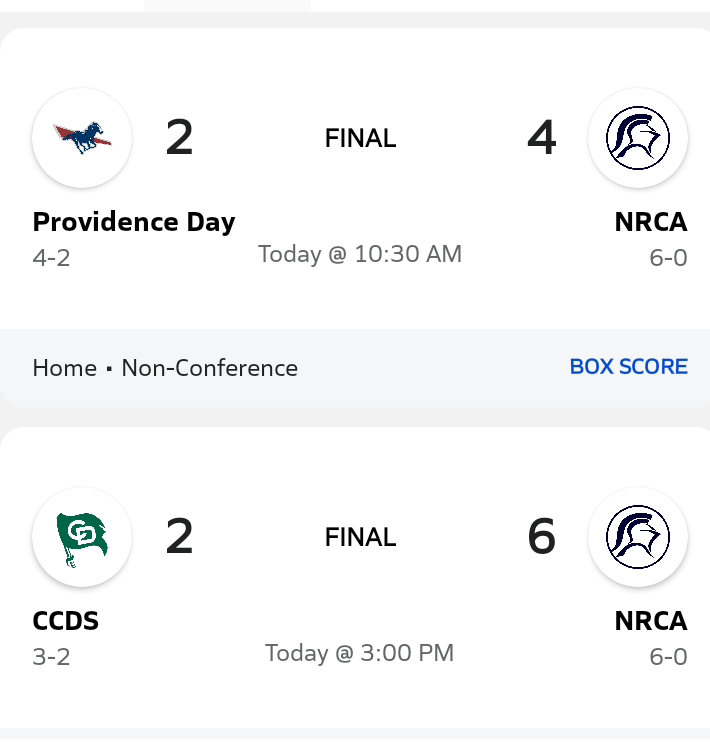Tap NRCA knight logo in CCDS game

[x=638, y=537]
